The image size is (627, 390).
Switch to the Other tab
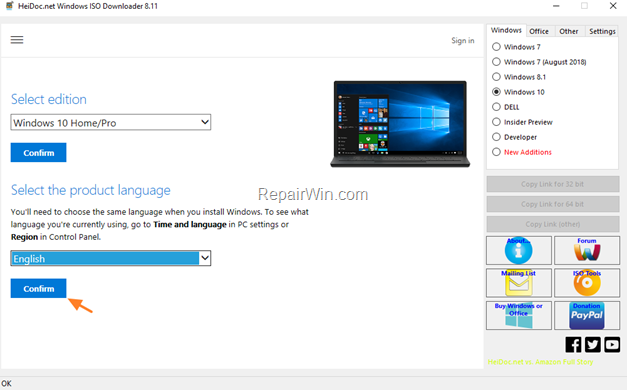tap(569, 31)
